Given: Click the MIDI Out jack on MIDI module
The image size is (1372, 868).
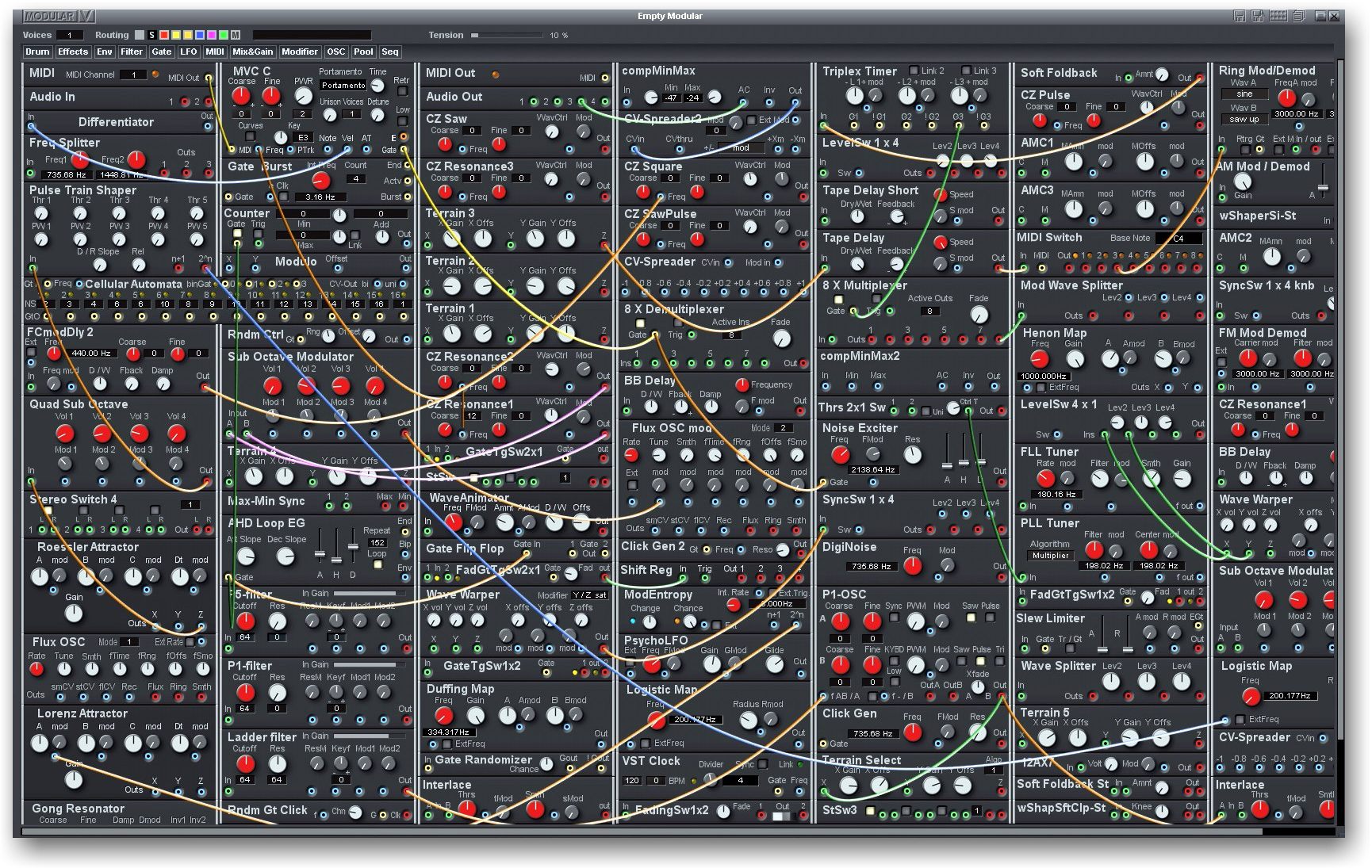Looking at the screenshot, I should click(209, 78).
